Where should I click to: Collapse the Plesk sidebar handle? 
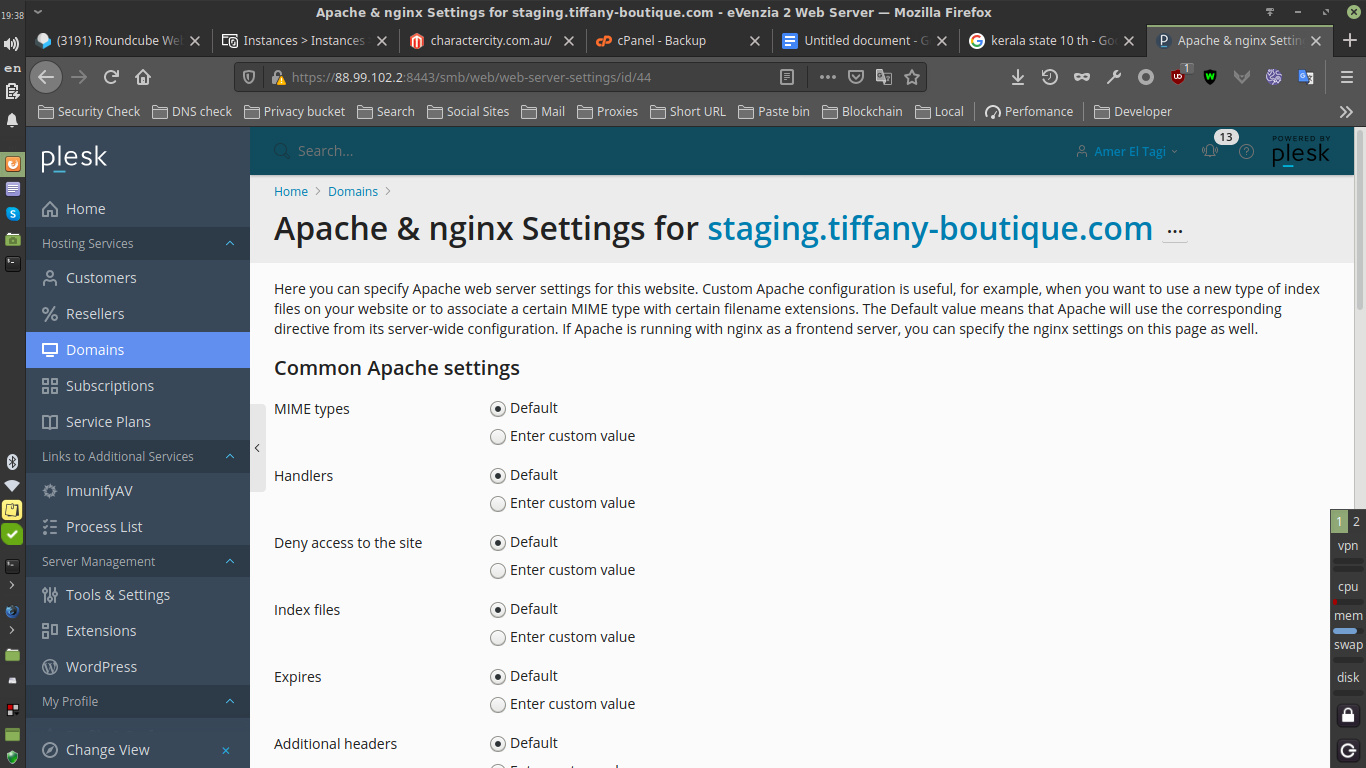[x=257, y=448]
